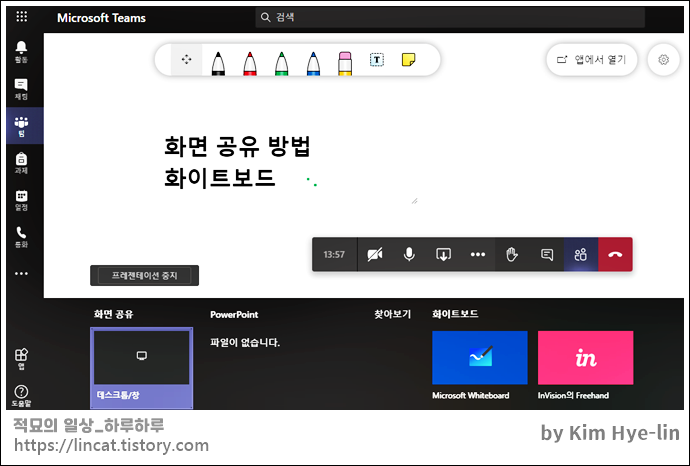The width and height of the screenshot is (690, 466).
Task: Select the text box tool
Action: [377, 59]
